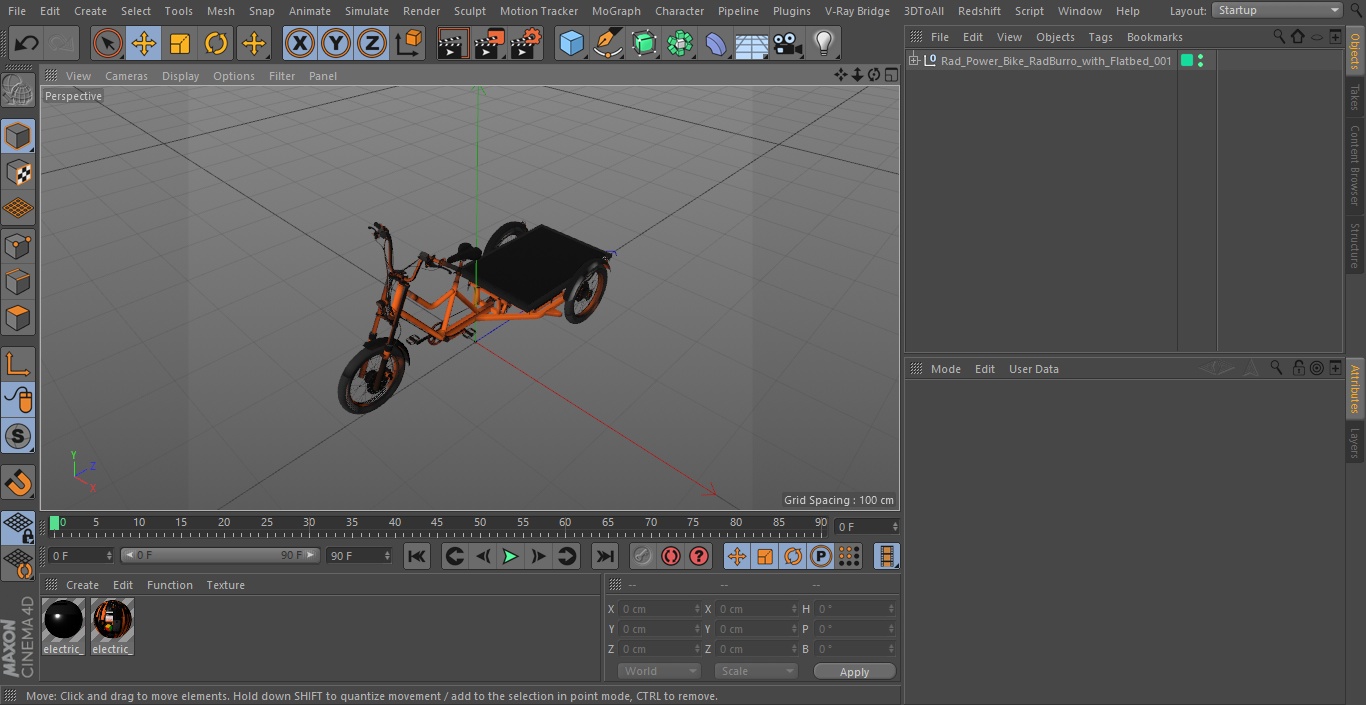Toggle Autokeying
This screenshot has height=705, width=1366.
[671, 556]
